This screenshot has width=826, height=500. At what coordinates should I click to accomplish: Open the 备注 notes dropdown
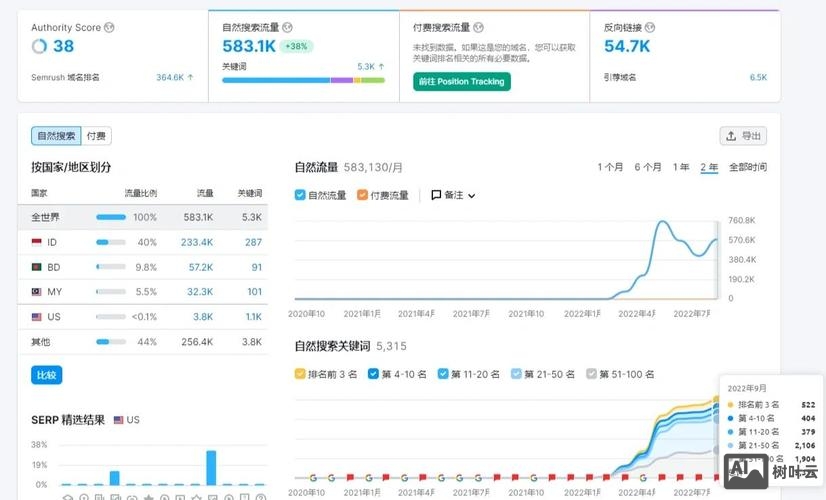point(453,195)
